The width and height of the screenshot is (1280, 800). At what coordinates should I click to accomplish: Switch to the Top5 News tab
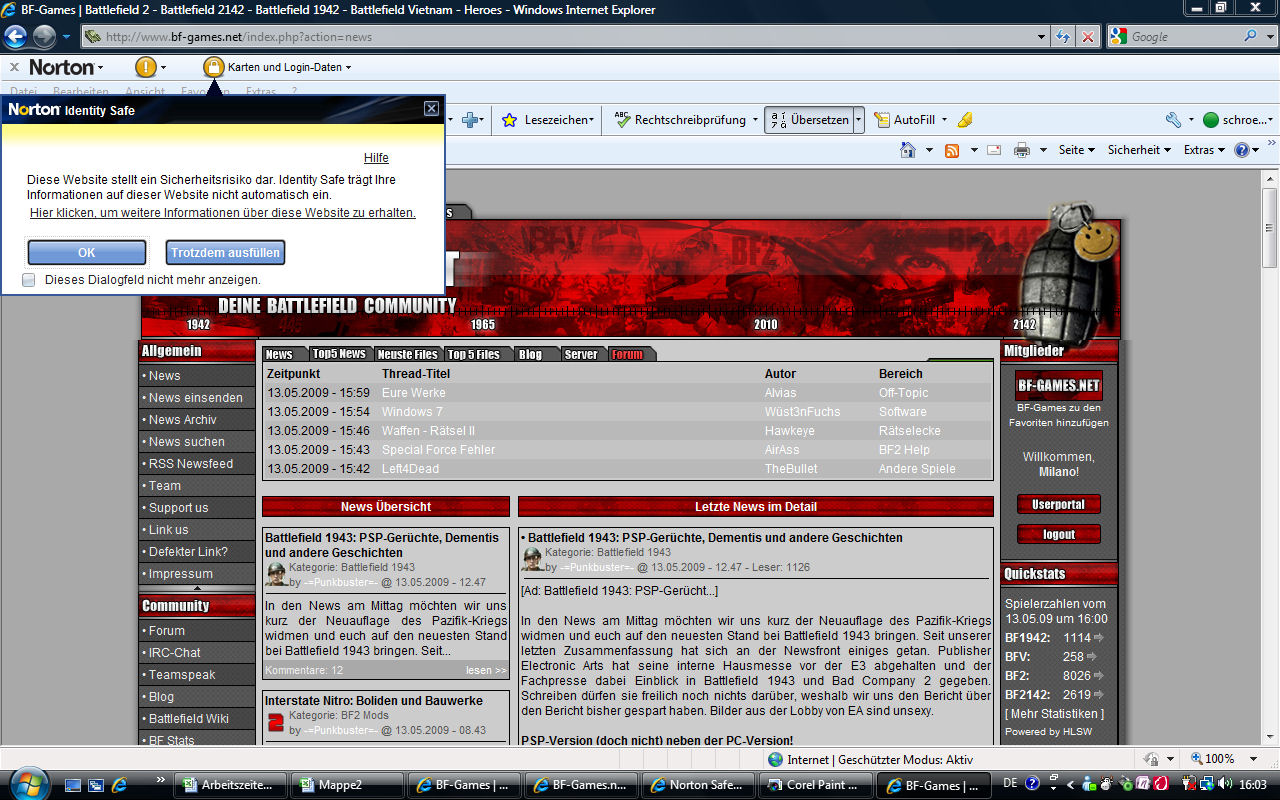point(338,354)
